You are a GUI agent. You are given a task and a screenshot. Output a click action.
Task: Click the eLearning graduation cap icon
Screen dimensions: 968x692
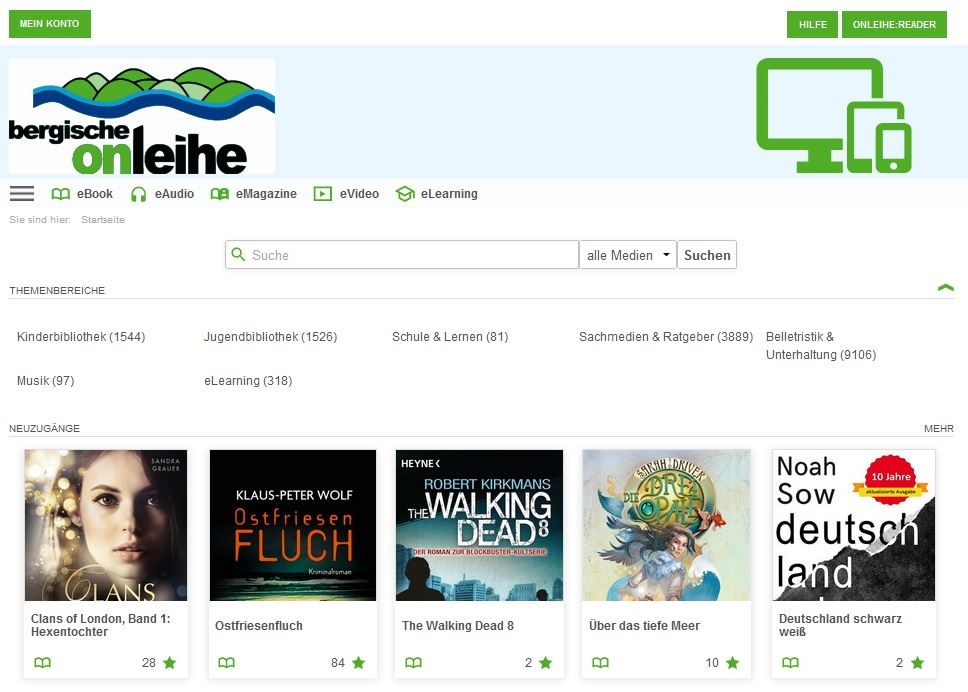pos(405,194)
